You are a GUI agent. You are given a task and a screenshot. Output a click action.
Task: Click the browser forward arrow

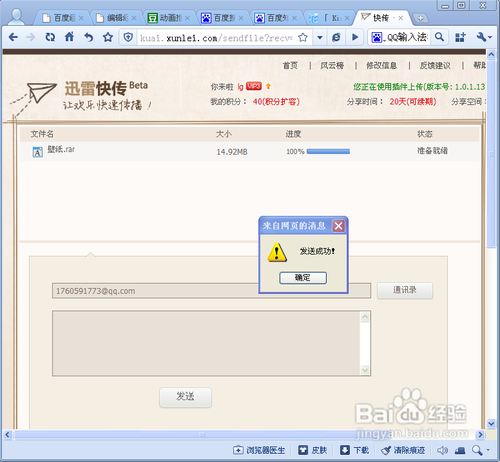[x=30, y=37]
